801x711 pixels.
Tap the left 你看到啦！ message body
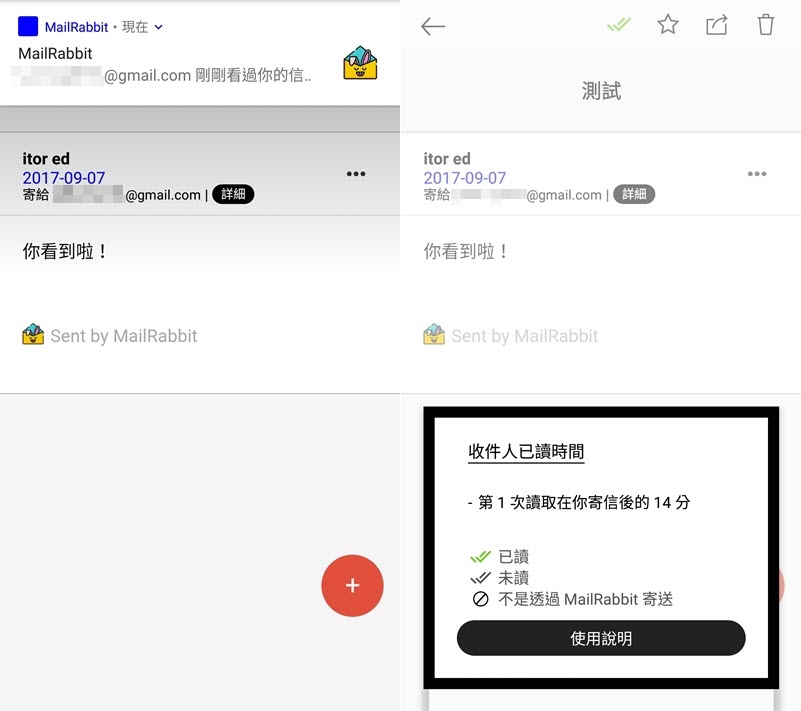tap(65, 251)
